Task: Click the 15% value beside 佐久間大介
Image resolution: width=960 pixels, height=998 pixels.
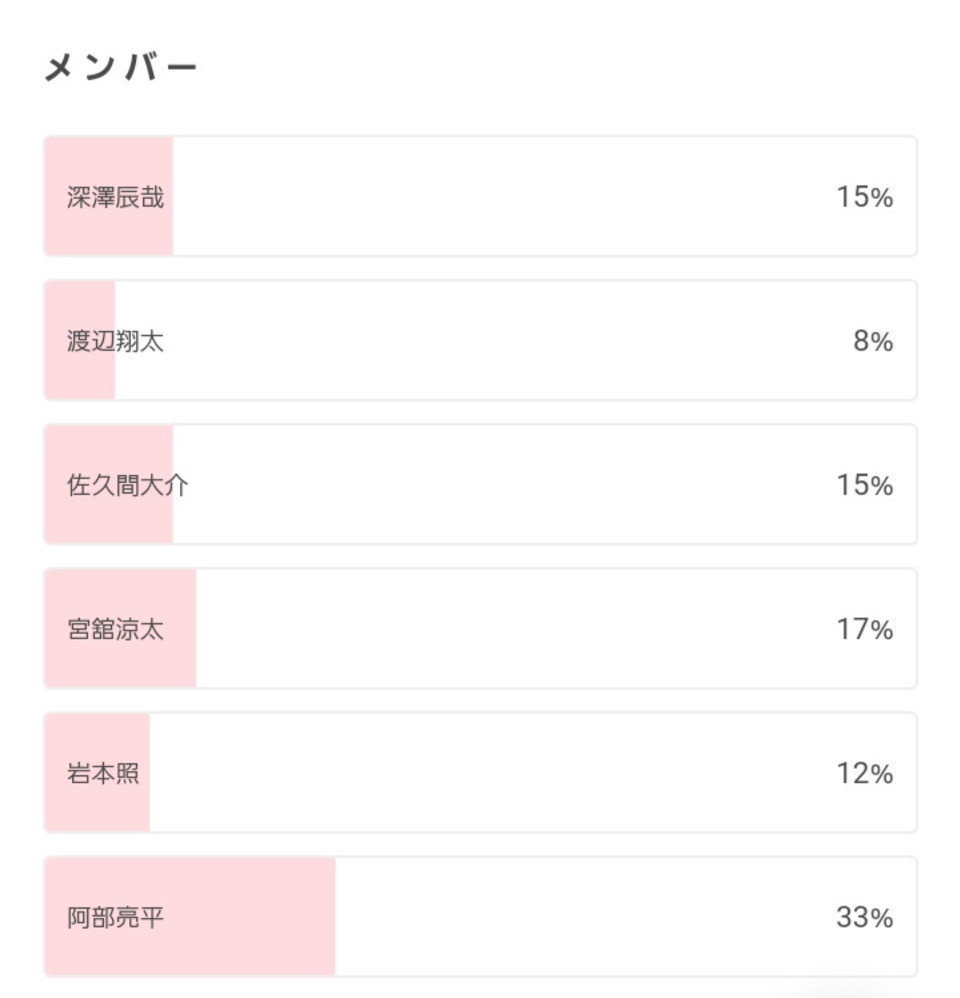Action: pyautogui.click(x=865, y=485)
